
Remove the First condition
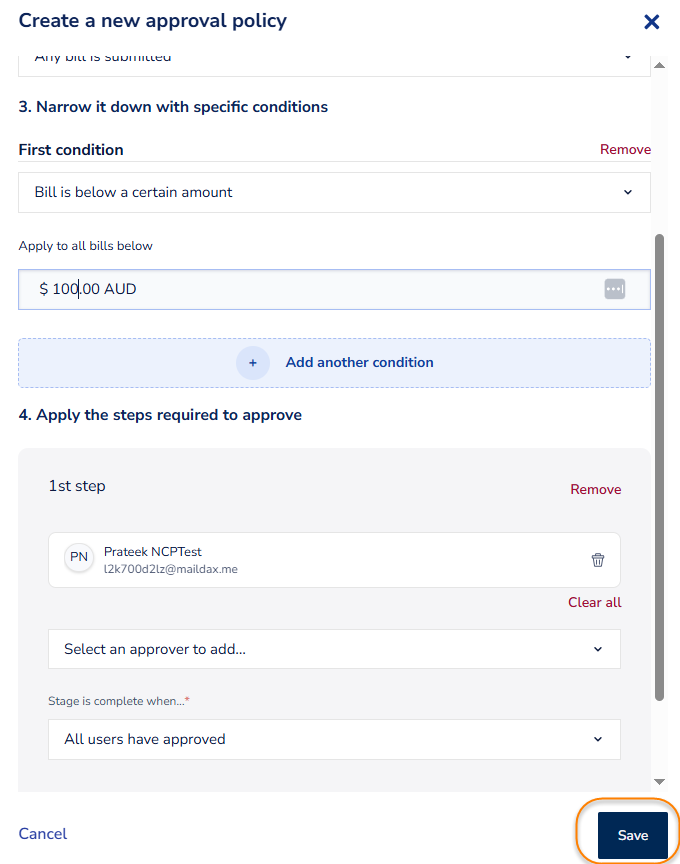pyautogui.click(x=625, y=149)
